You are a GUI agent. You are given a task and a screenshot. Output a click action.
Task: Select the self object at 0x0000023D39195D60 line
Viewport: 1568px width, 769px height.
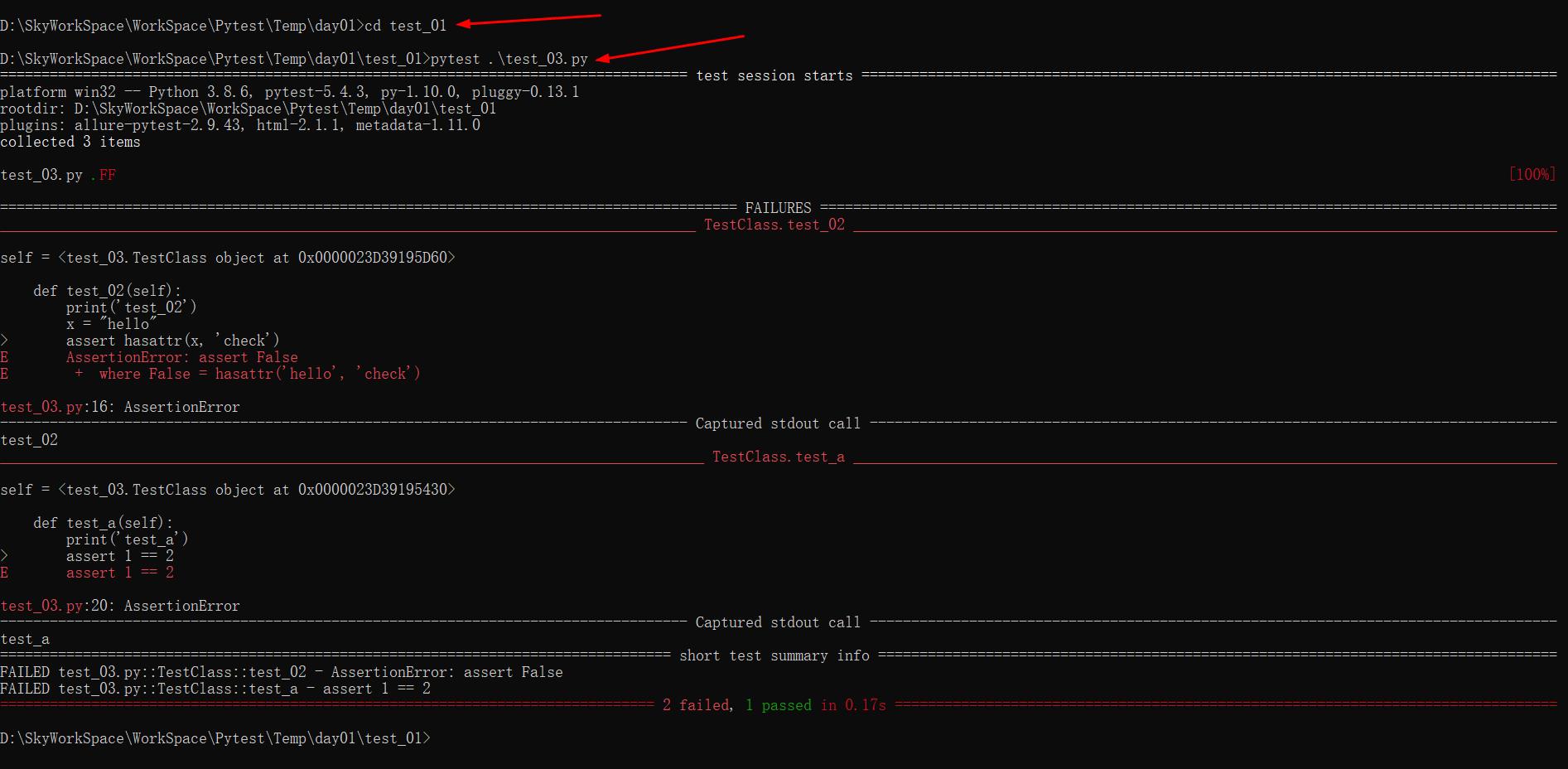(x=228, y=258)
